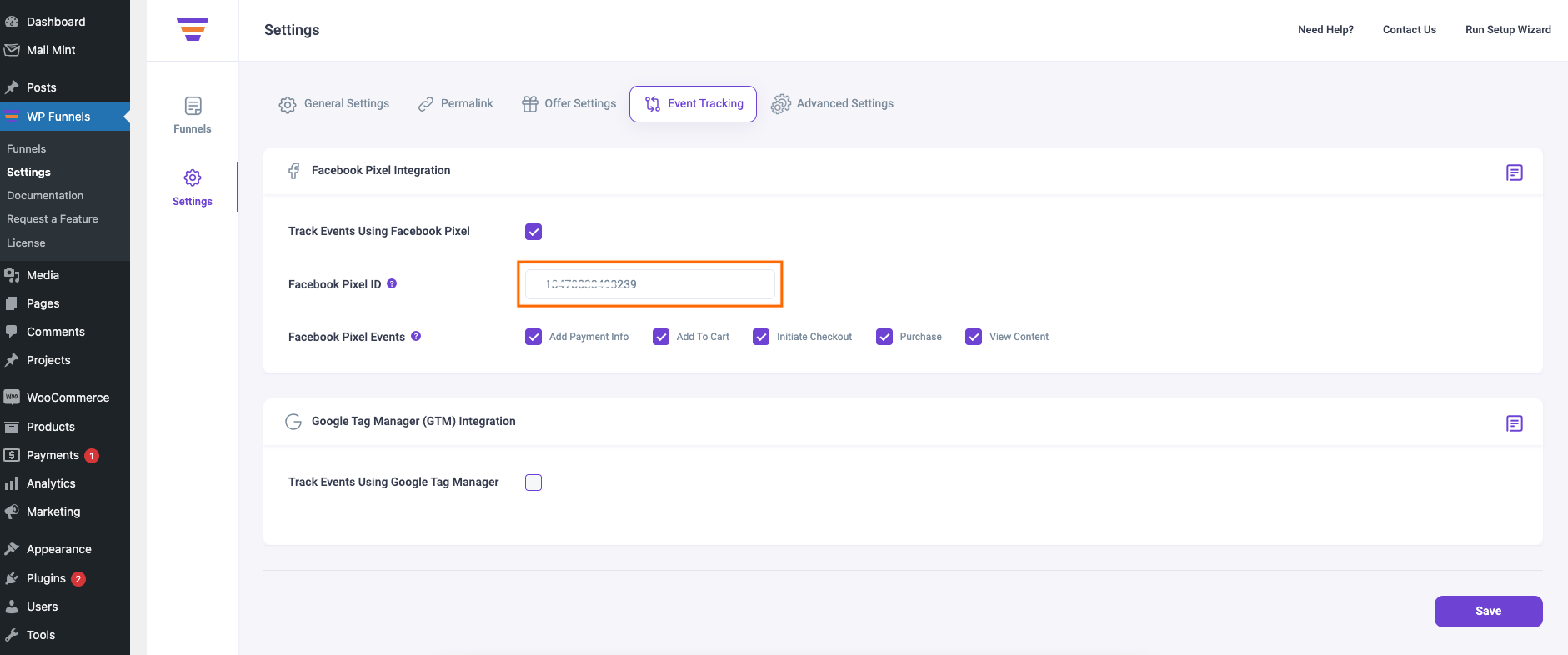Click the Appearance brush icon
1568x655 pixels.
click(x=12, y=549)
